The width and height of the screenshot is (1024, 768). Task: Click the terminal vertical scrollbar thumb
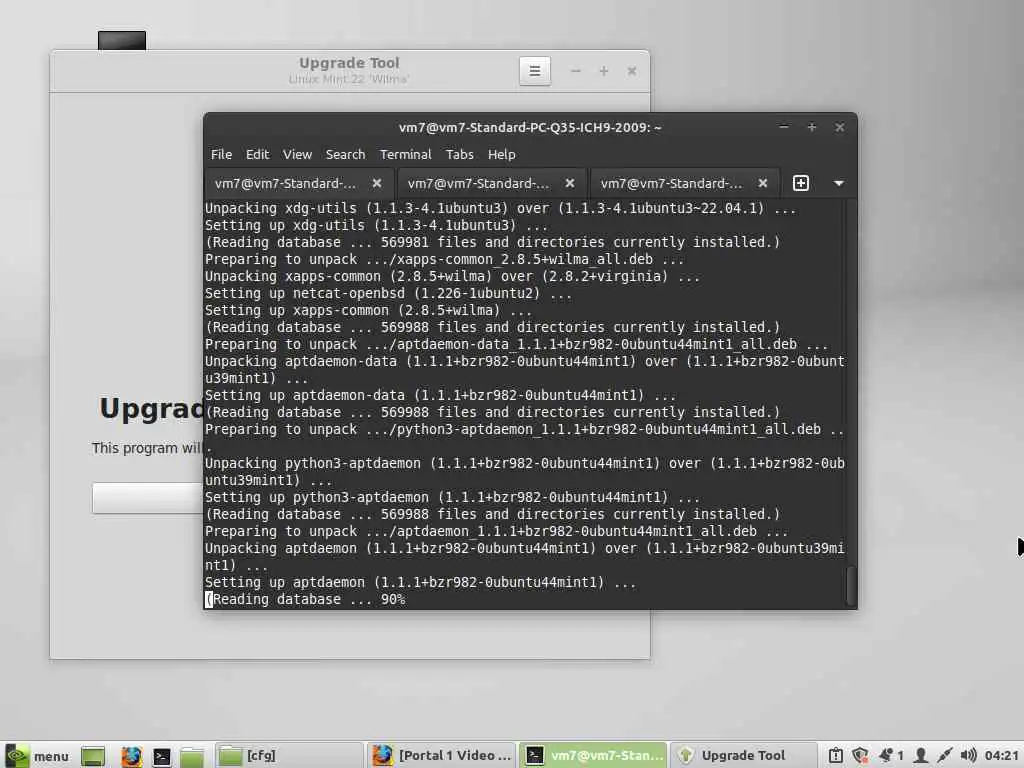(851, 585)
